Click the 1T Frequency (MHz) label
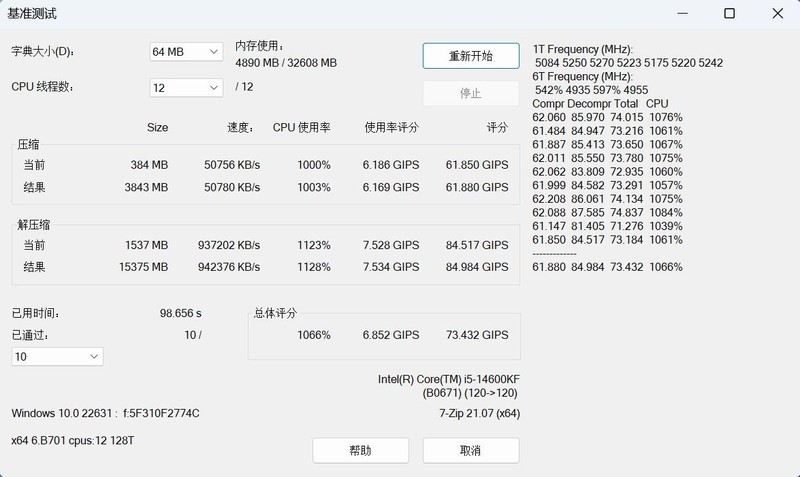Screen dimensions: 800x477 (x=583, y=49)
